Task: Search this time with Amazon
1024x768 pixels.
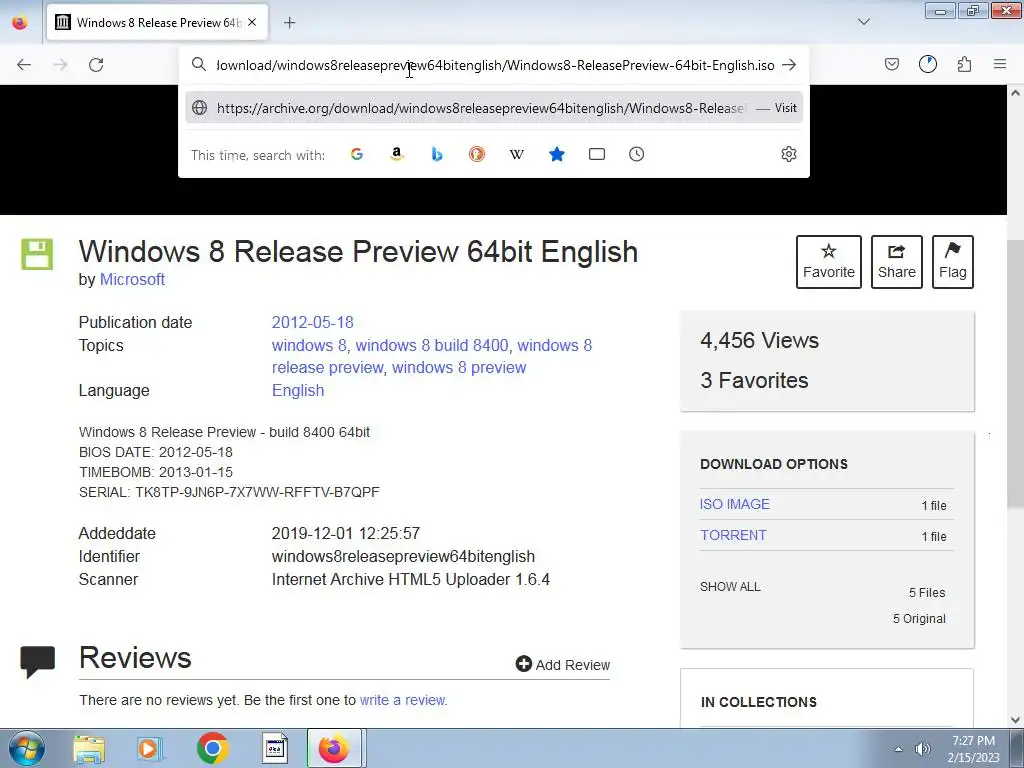Action: tap(396, 154)
